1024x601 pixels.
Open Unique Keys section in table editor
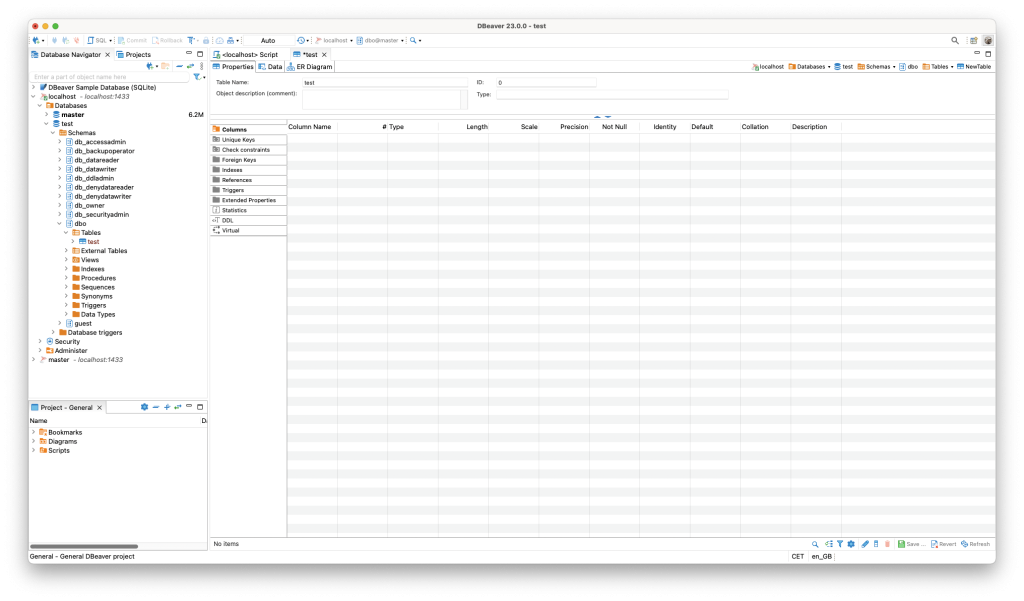click(248, 140)
